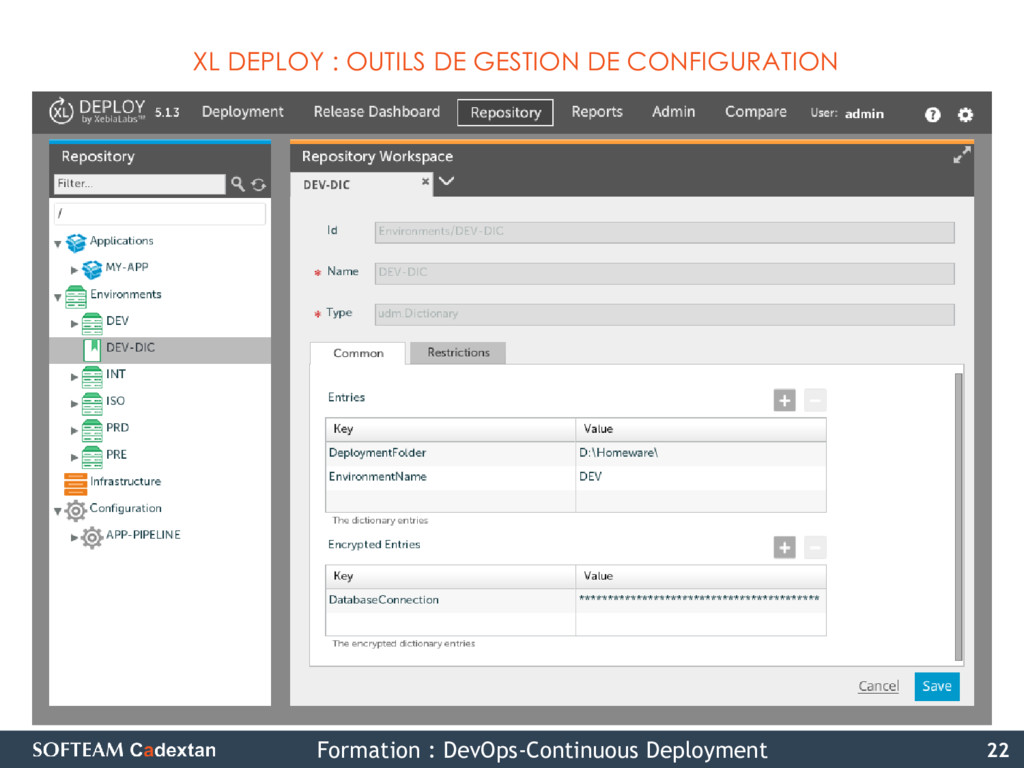Select the D:\Homeware\ value cell

(x=701, y=453)
